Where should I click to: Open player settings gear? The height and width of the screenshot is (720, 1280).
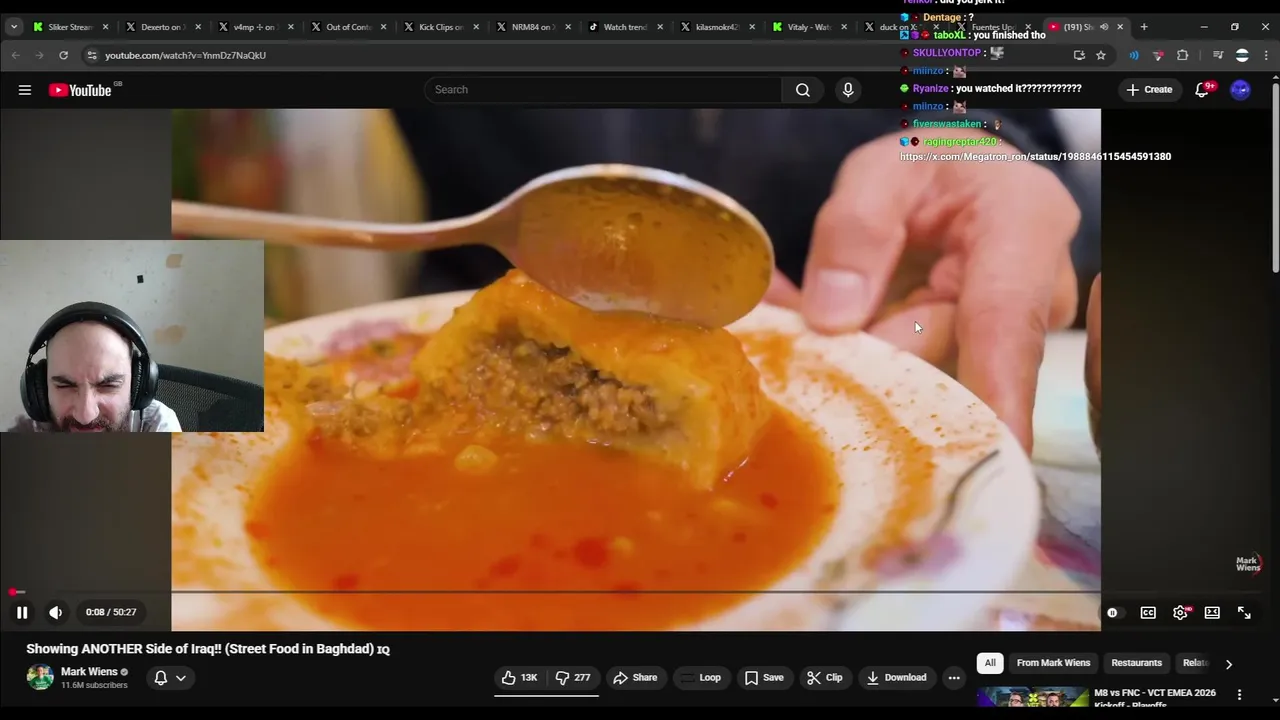[1180, 613]
